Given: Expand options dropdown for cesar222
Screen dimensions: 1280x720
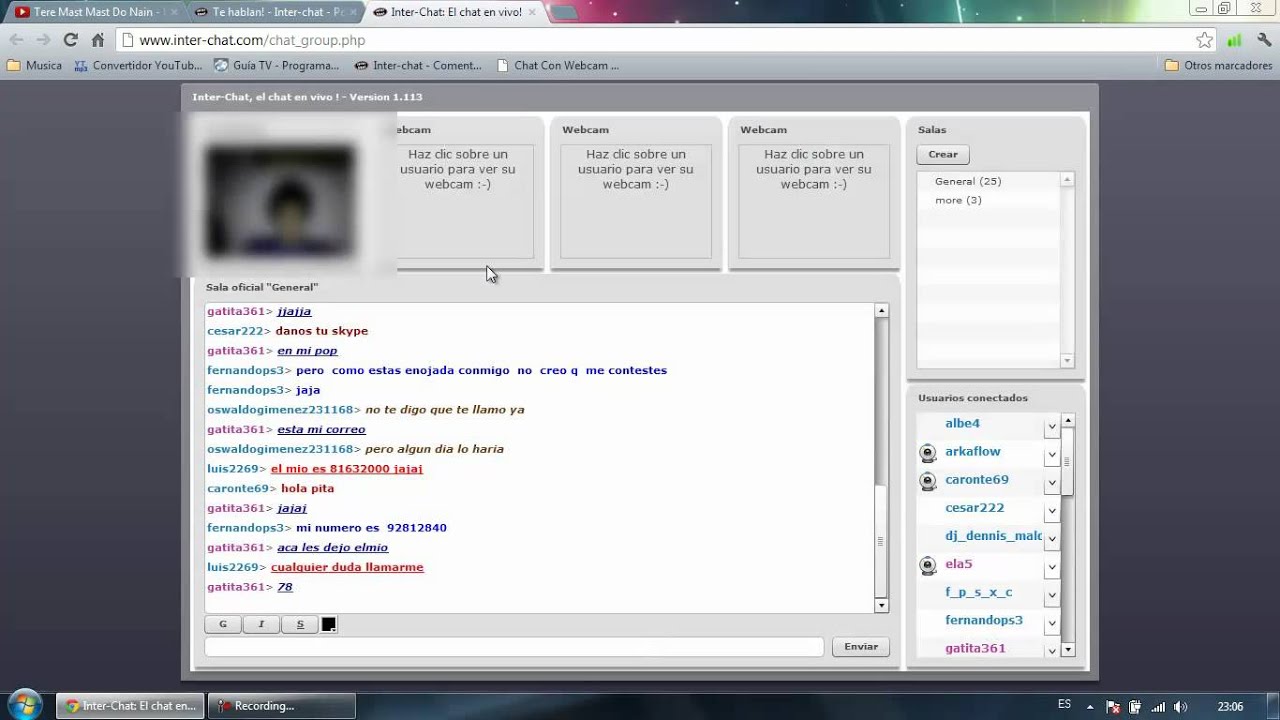Looking at the screenshot, I should coord(1051,511).
